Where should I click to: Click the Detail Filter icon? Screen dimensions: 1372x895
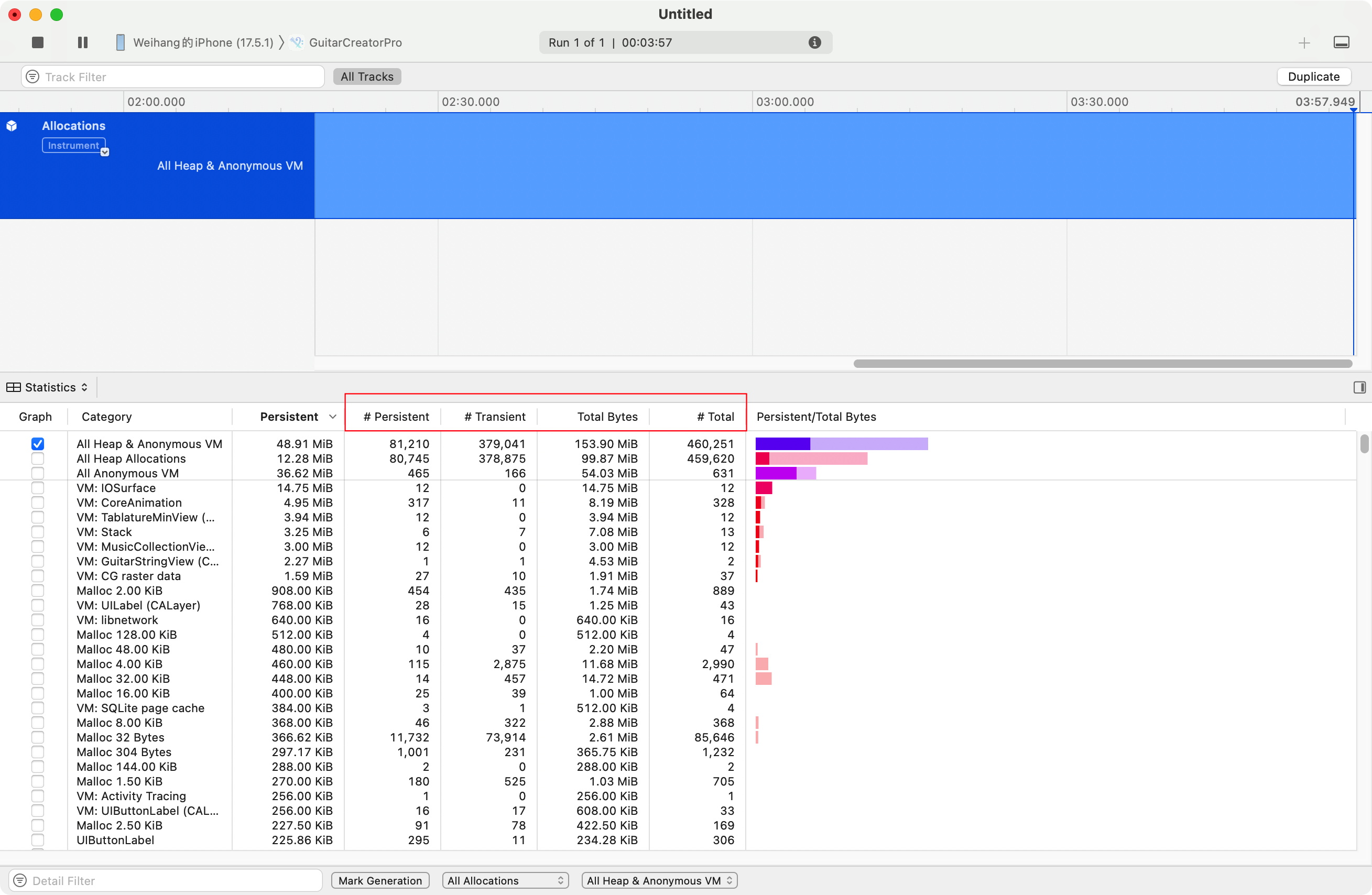[x=20, y=880]
